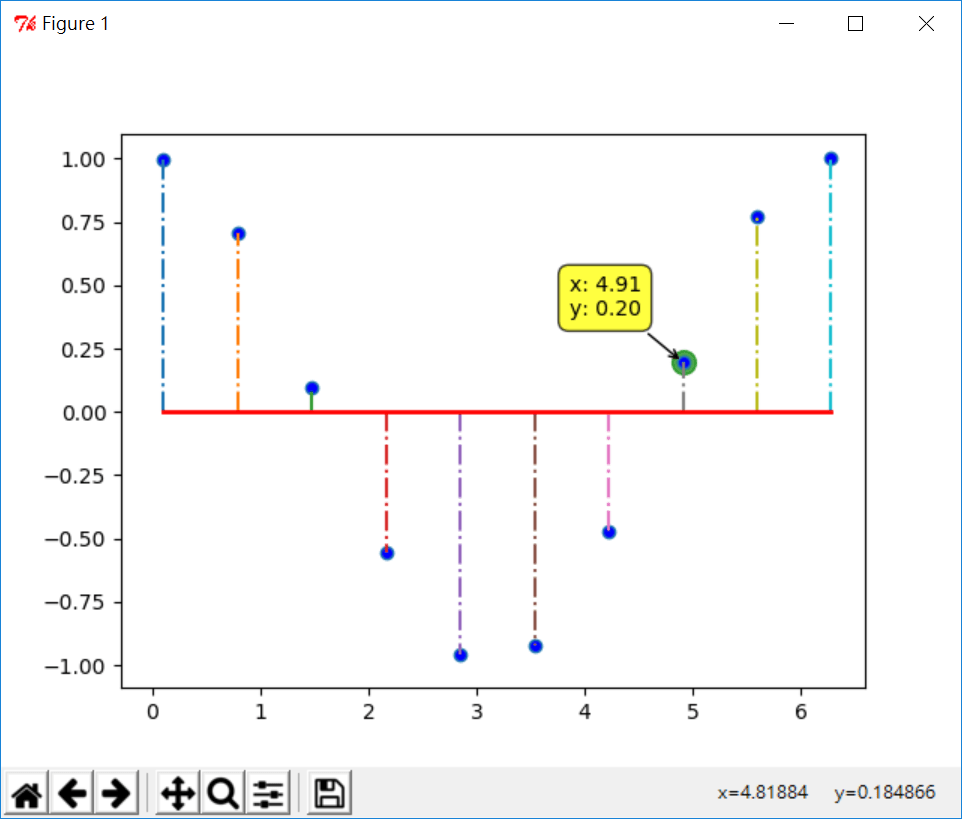Click the coordinate readout in the status bar

(x=825, y=792)
